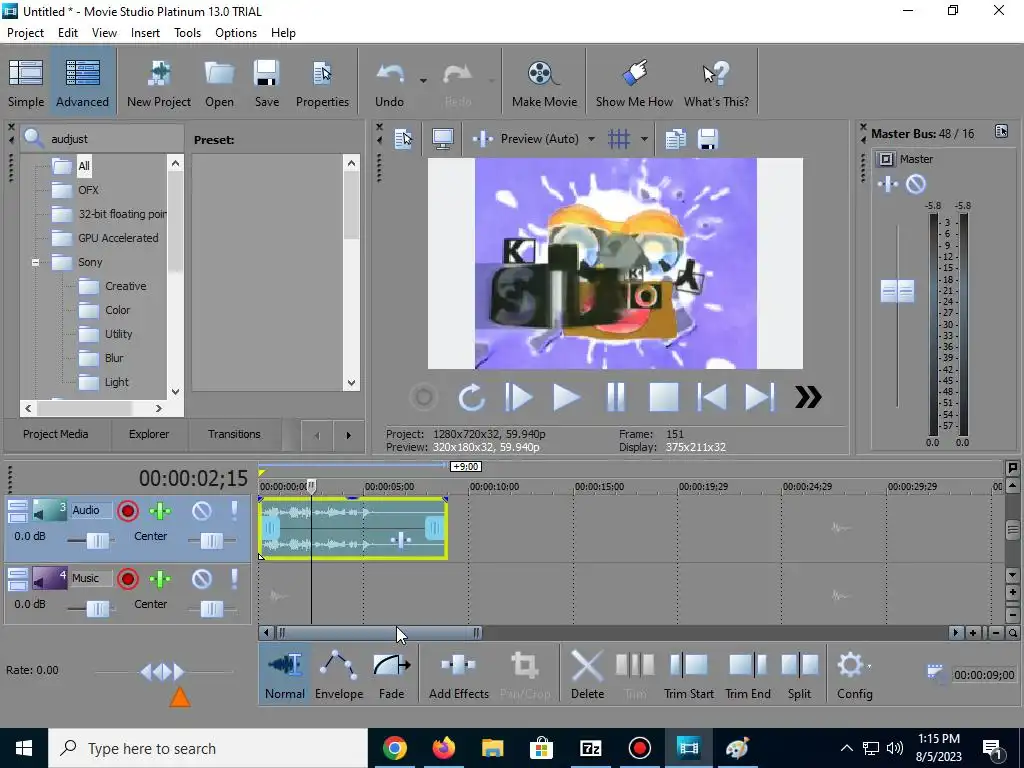The width and height of the screenshot is (1024, 768).
Task: Open the Tools menu
Action: (x=187, y=33)
